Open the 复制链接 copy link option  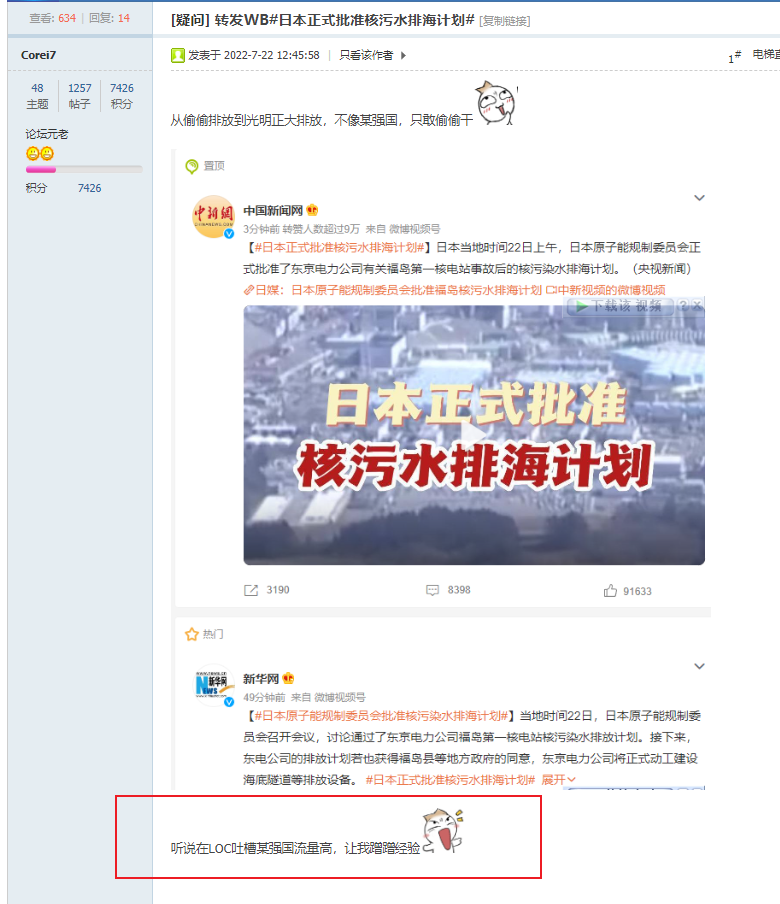[505, 21]
